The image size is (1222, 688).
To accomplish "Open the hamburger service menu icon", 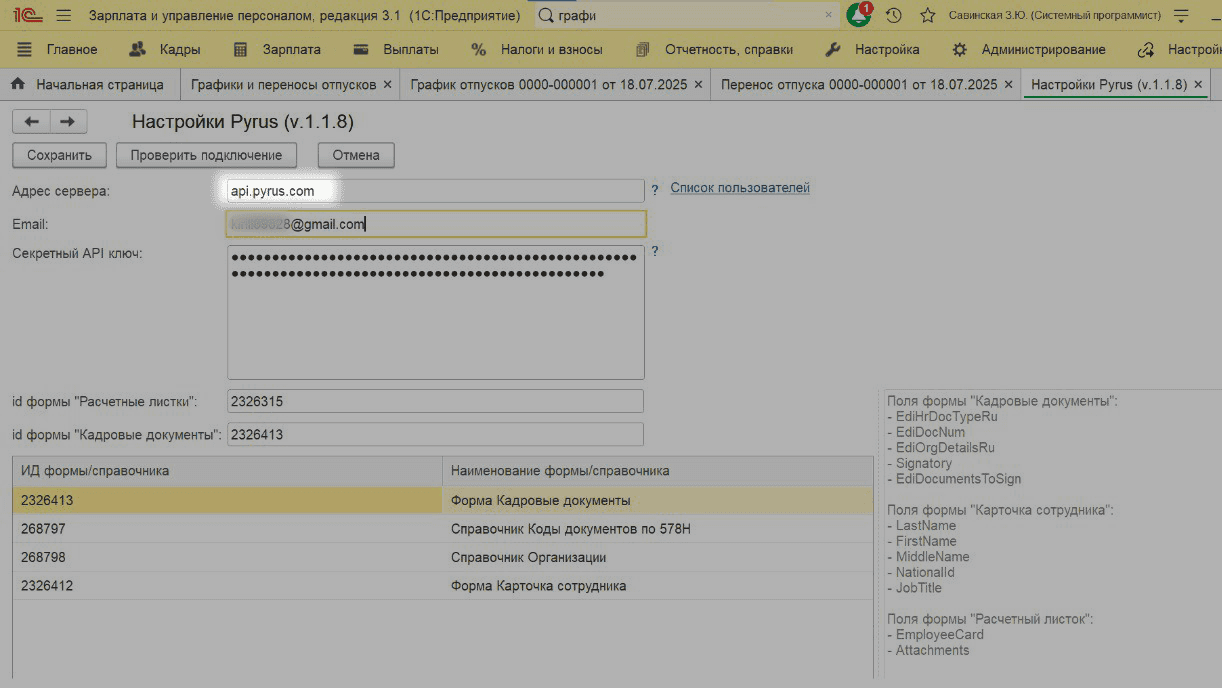I will tap(64, 15).
